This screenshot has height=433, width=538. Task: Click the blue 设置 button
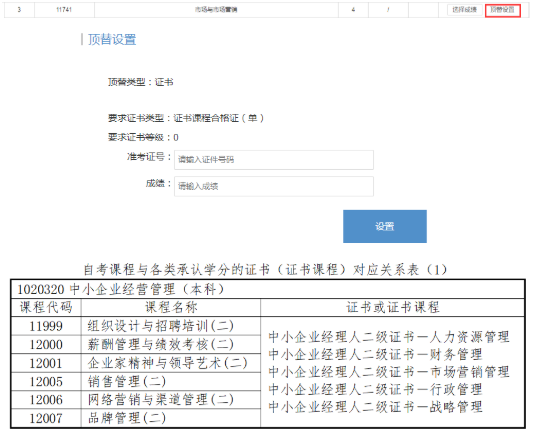click(x=385, y=226)
